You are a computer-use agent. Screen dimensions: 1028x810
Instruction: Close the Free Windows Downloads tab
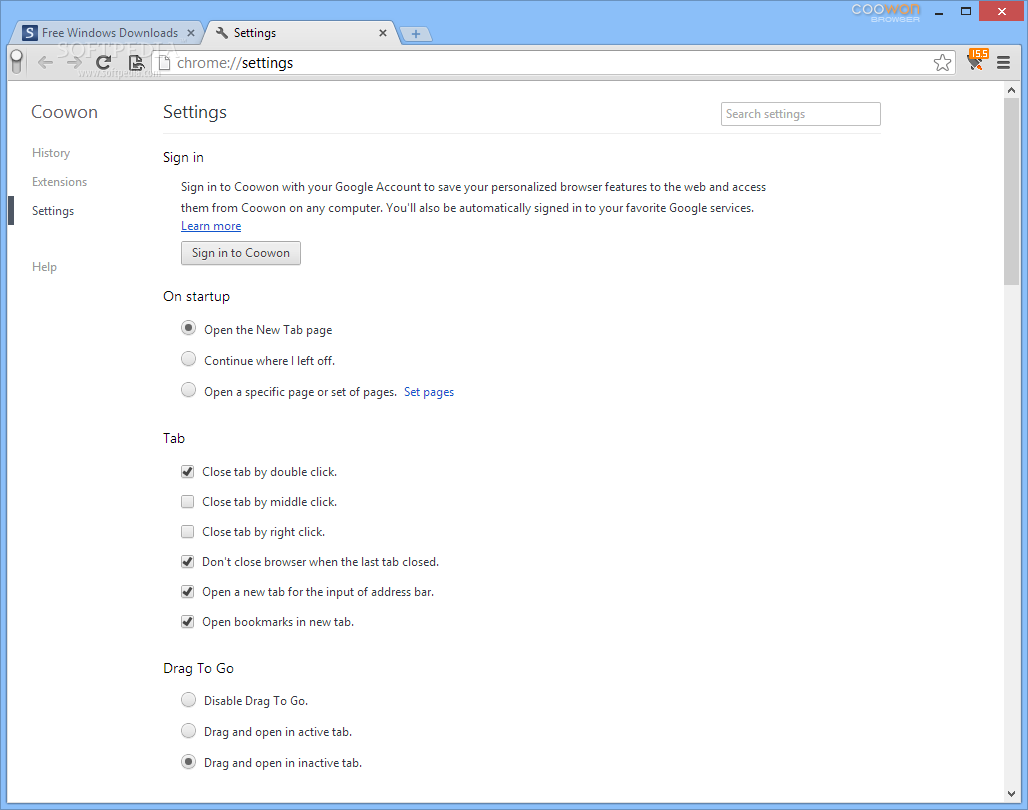click(x=191, y=33)
